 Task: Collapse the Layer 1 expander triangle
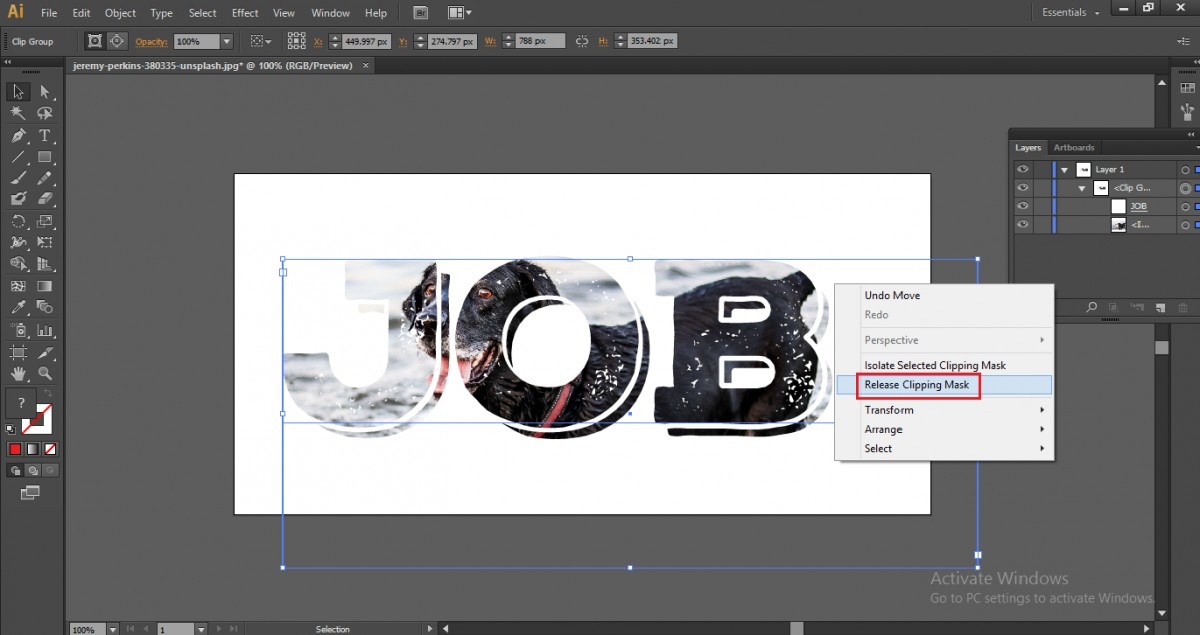(1064, 169)
